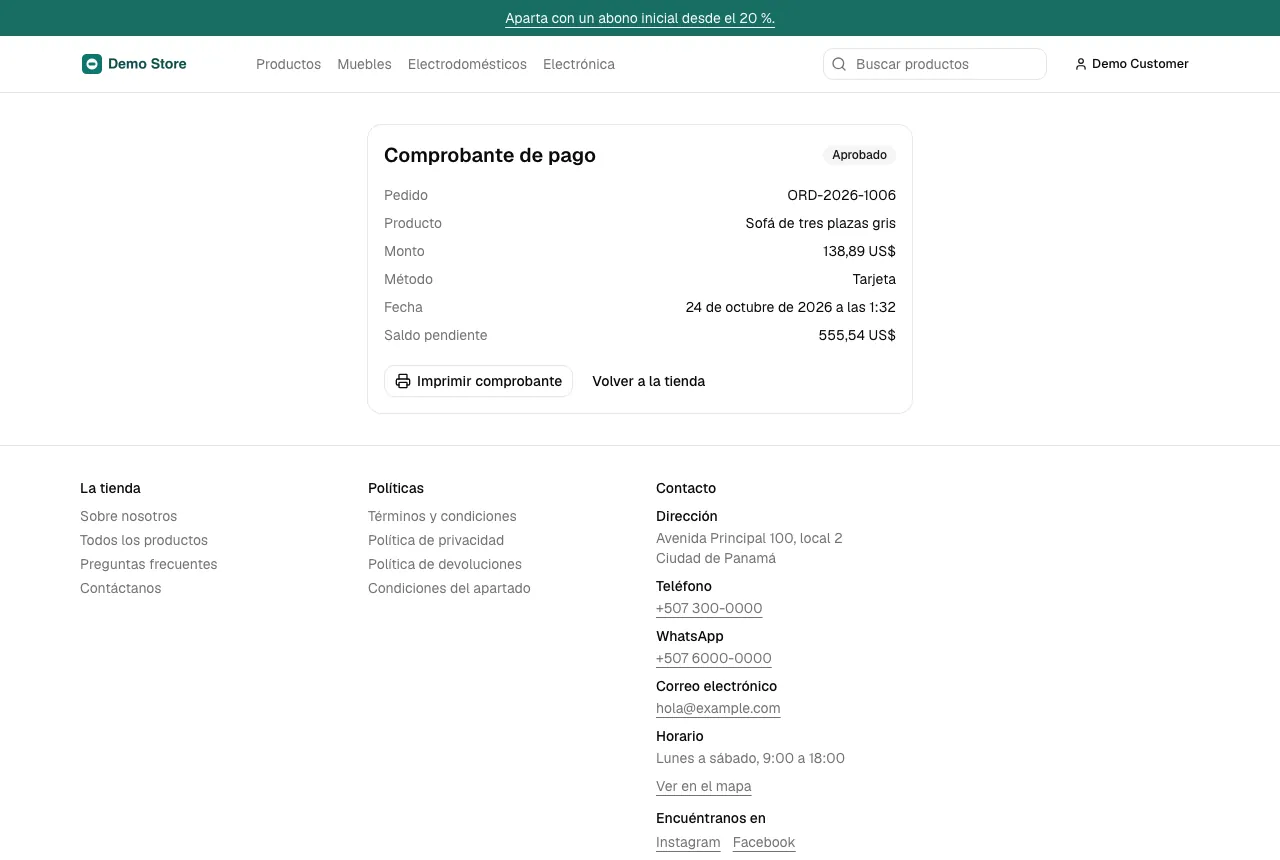Open the Electrónica category

tap(579, 64)
